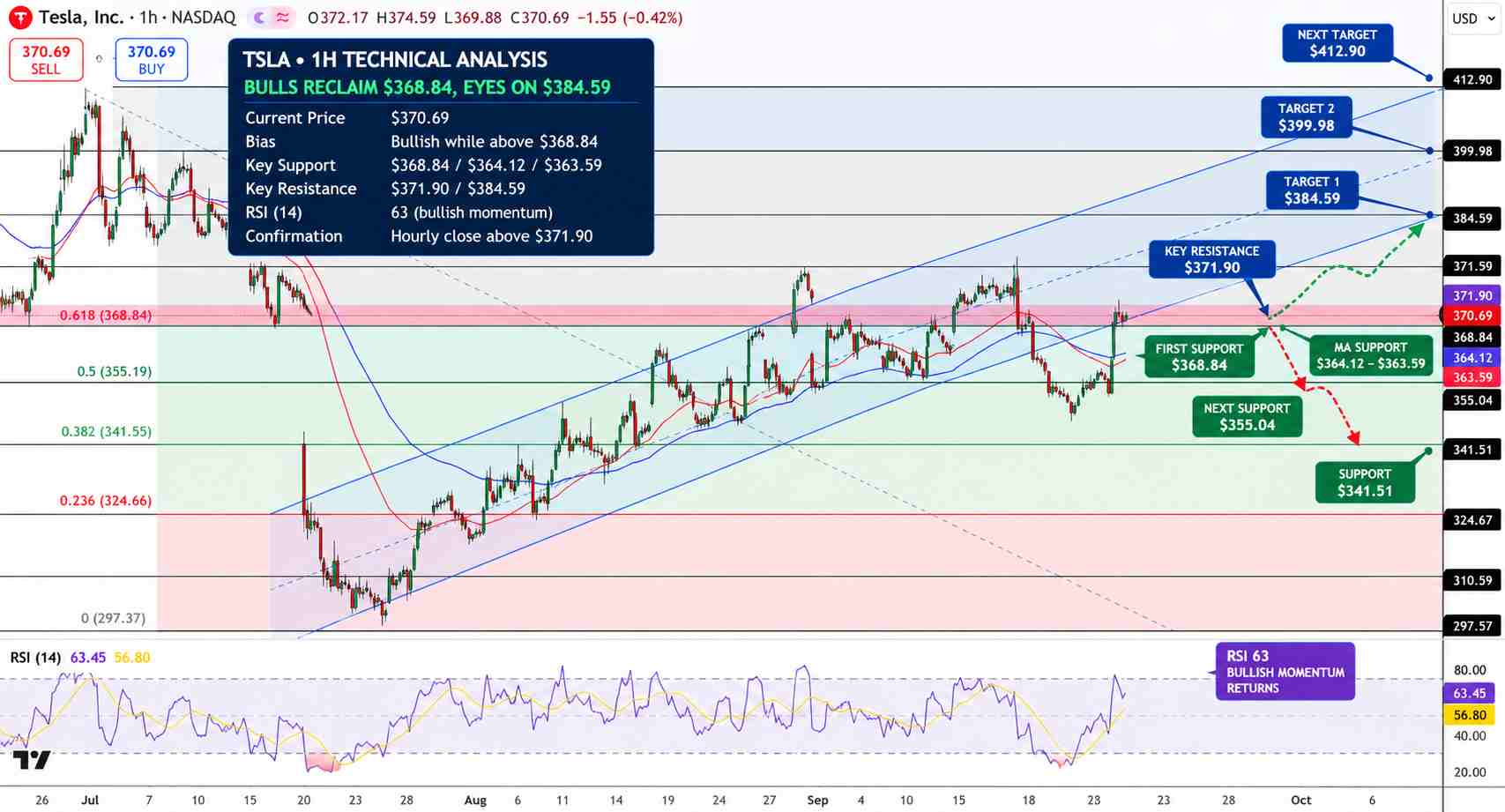Click the small spread circle between SELL and BUY

pos(99,59)
